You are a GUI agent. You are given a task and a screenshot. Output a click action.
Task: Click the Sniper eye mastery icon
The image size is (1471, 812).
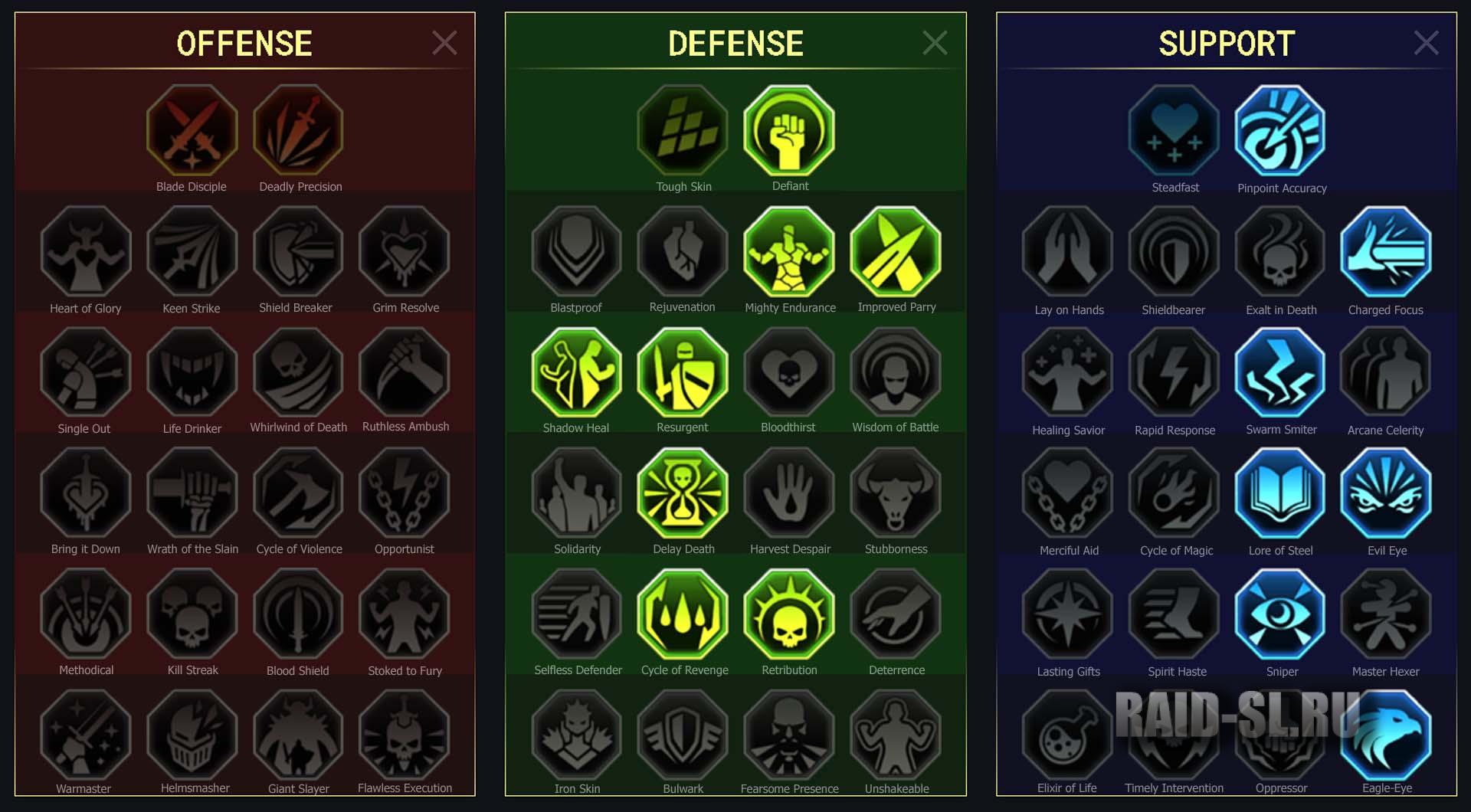(1280, 614)
